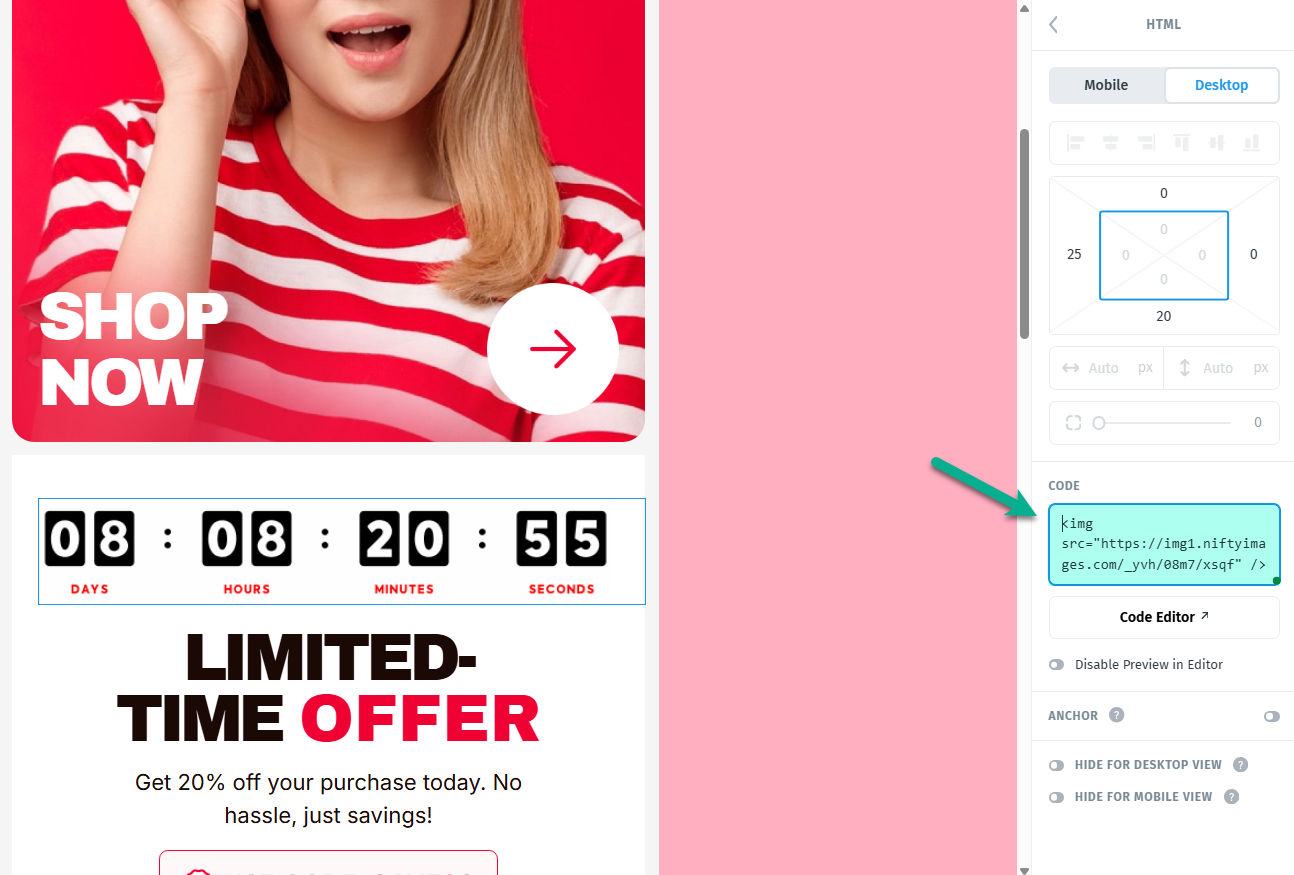
Task: Select the align top icon
Action: (1181, 143)
